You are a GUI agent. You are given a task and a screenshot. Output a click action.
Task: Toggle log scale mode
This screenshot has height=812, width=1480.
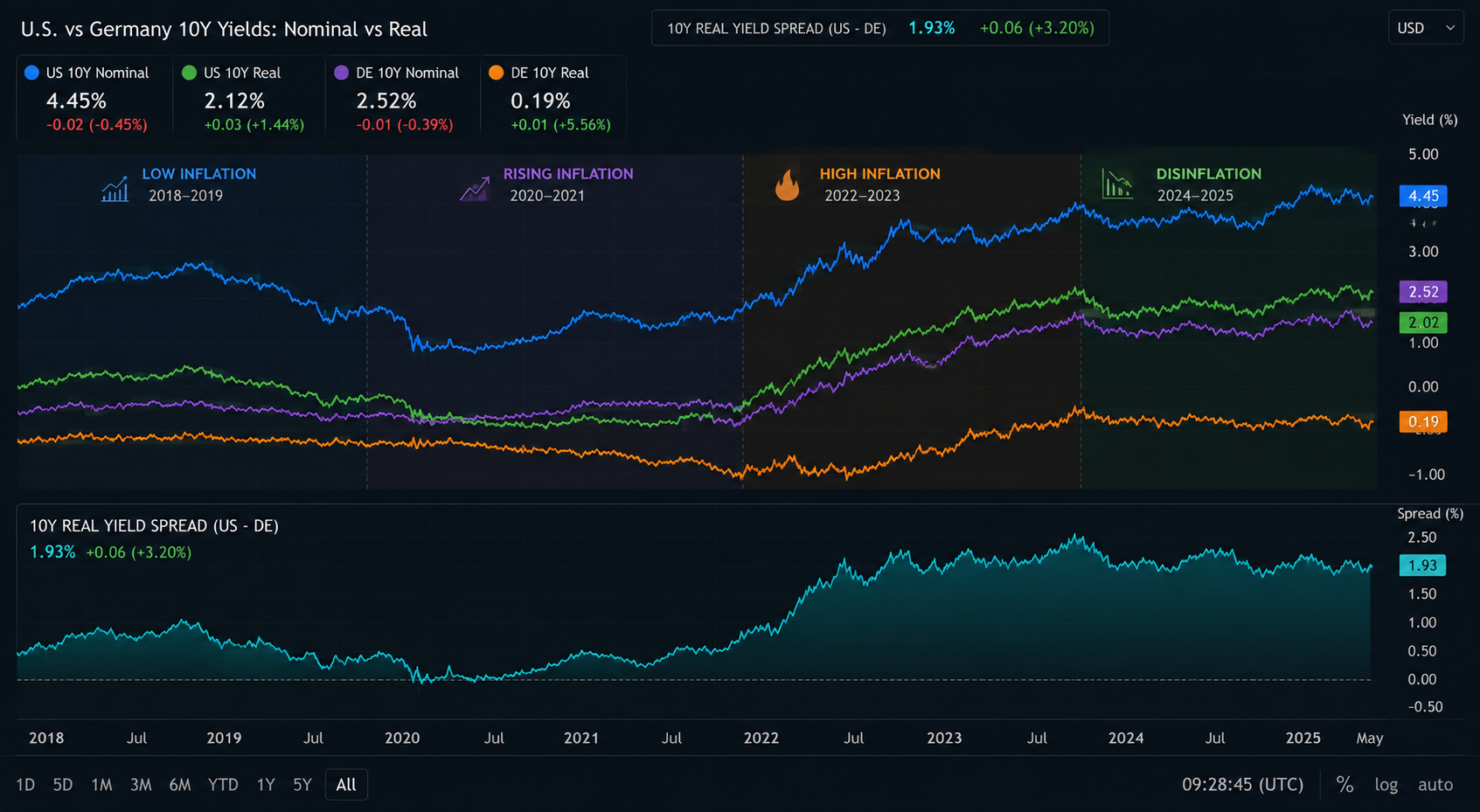click(1386, 785)
